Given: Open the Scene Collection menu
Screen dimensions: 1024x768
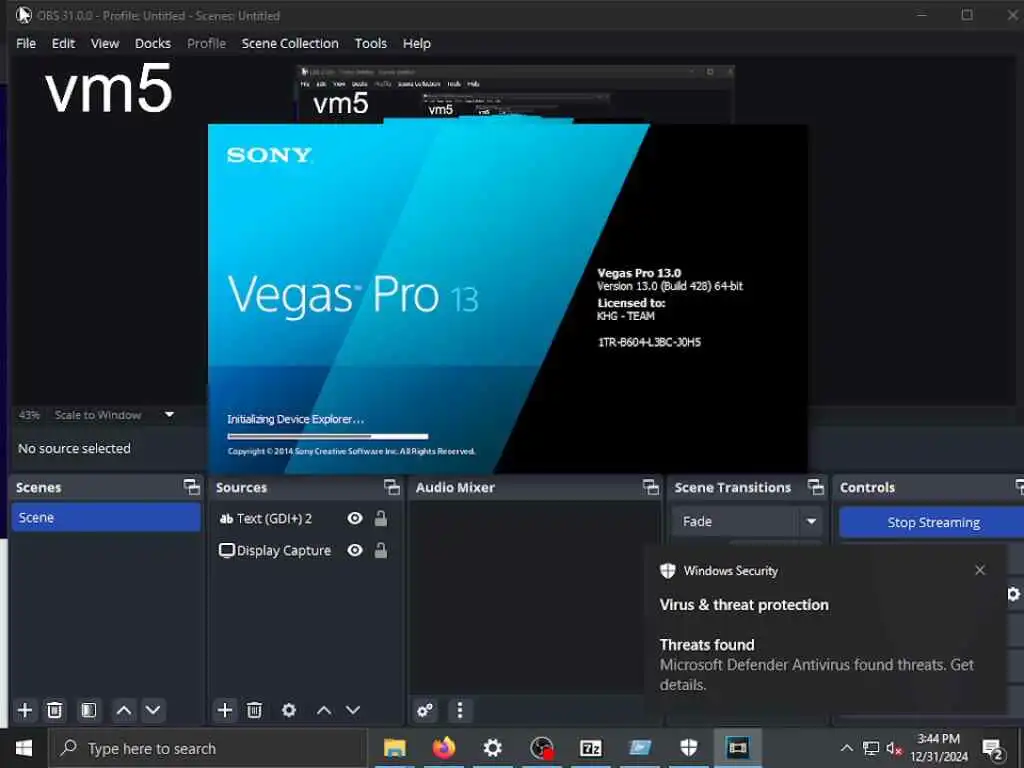Looking at the screenshot, I should (x=290, y=43).
